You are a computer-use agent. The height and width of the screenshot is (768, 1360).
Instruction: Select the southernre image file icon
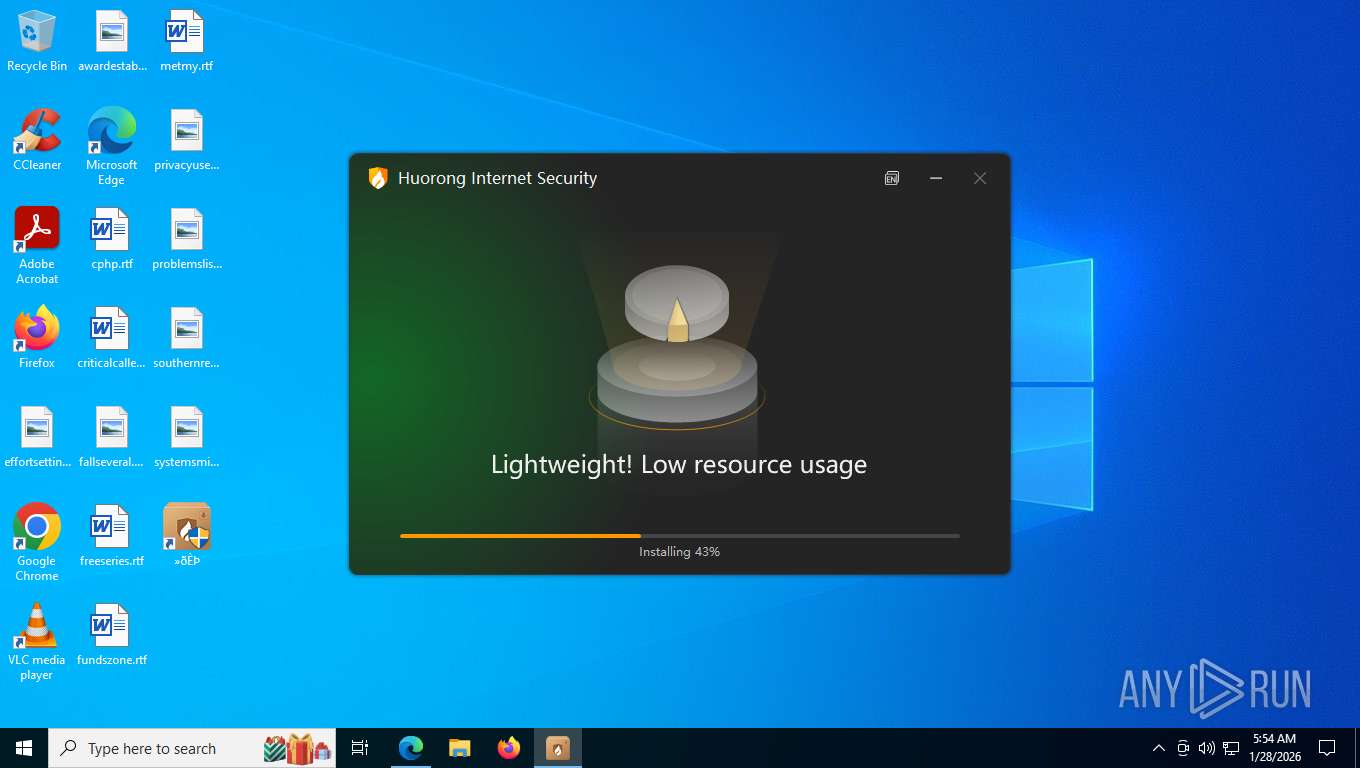pos(187,338)
